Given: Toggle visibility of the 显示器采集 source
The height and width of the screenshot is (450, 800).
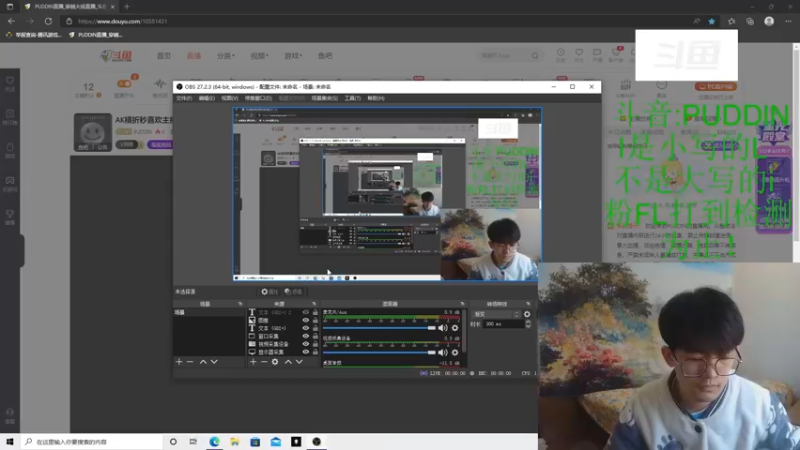Looking at the screenshot, I should click(306, 352).
